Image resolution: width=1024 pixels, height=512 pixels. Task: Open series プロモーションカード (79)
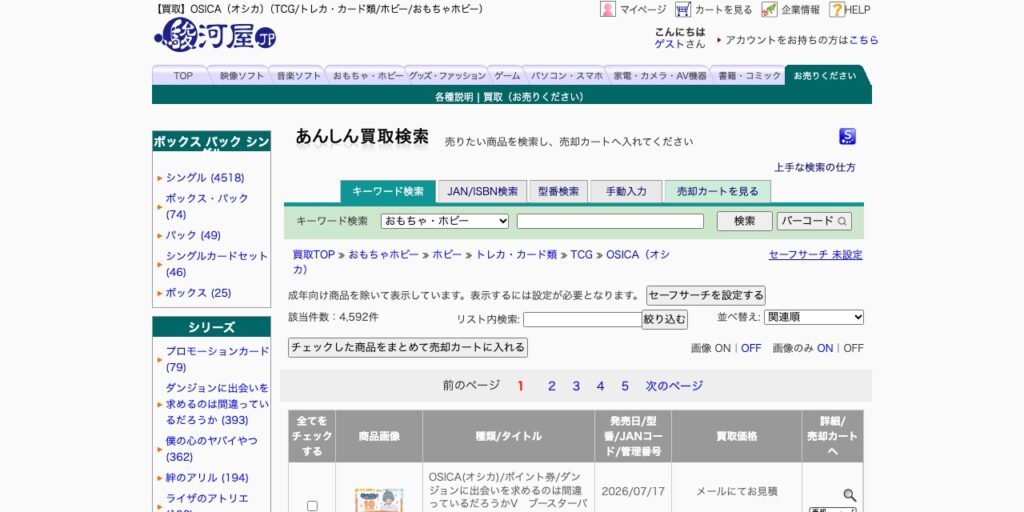(217, 359)
